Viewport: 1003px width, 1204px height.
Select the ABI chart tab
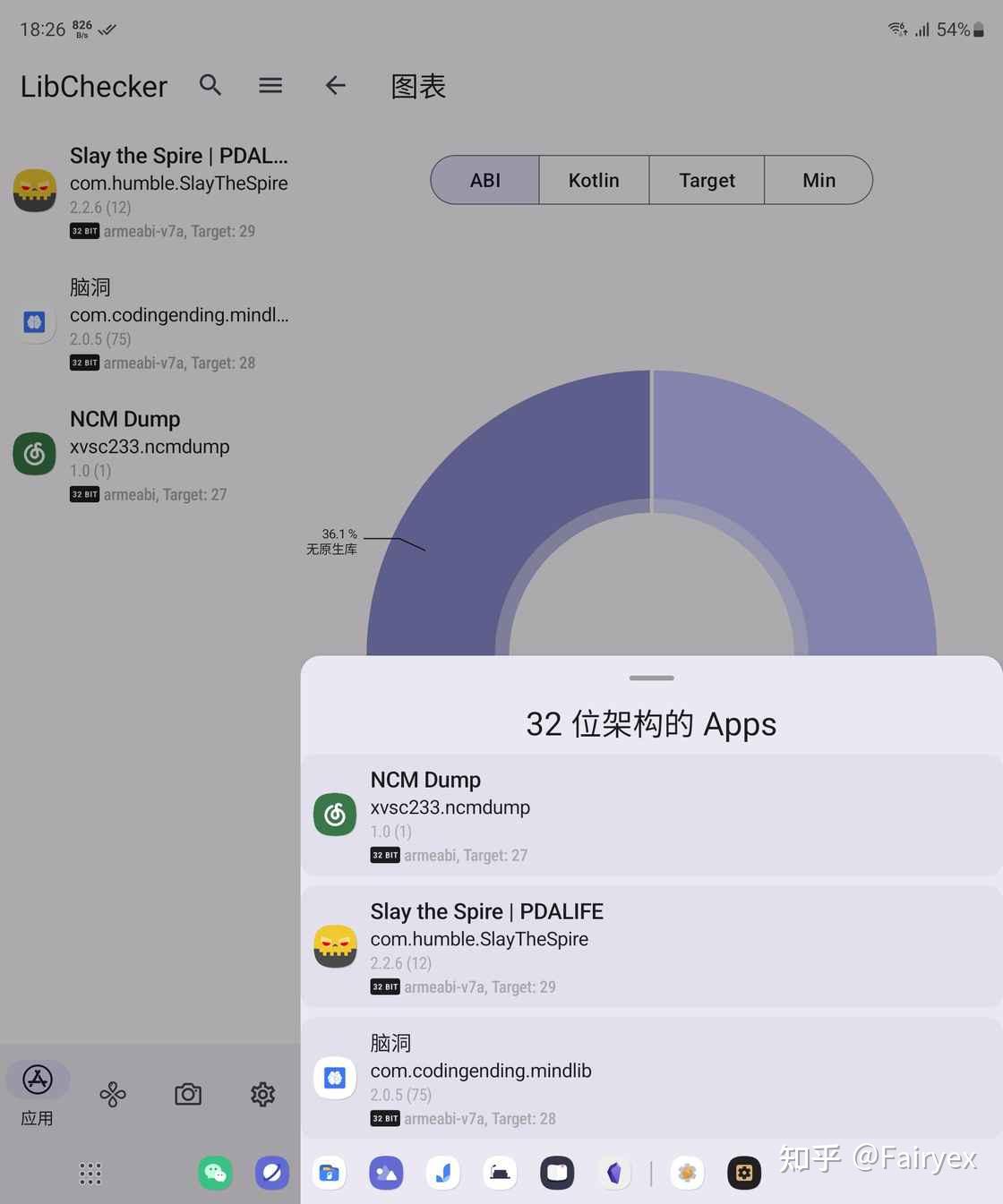484,180
